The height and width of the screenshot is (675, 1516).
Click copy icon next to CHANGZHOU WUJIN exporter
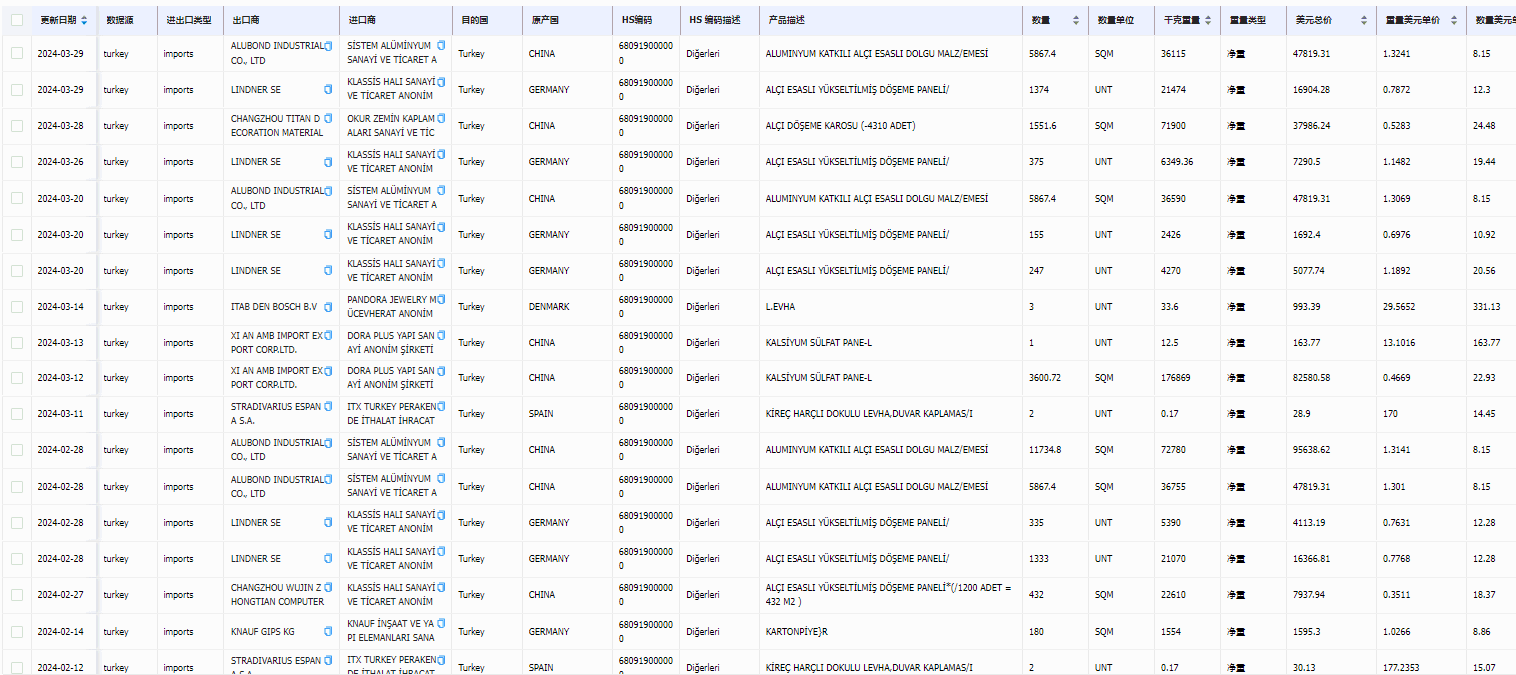pyautogui.click(x=328, y=588)
